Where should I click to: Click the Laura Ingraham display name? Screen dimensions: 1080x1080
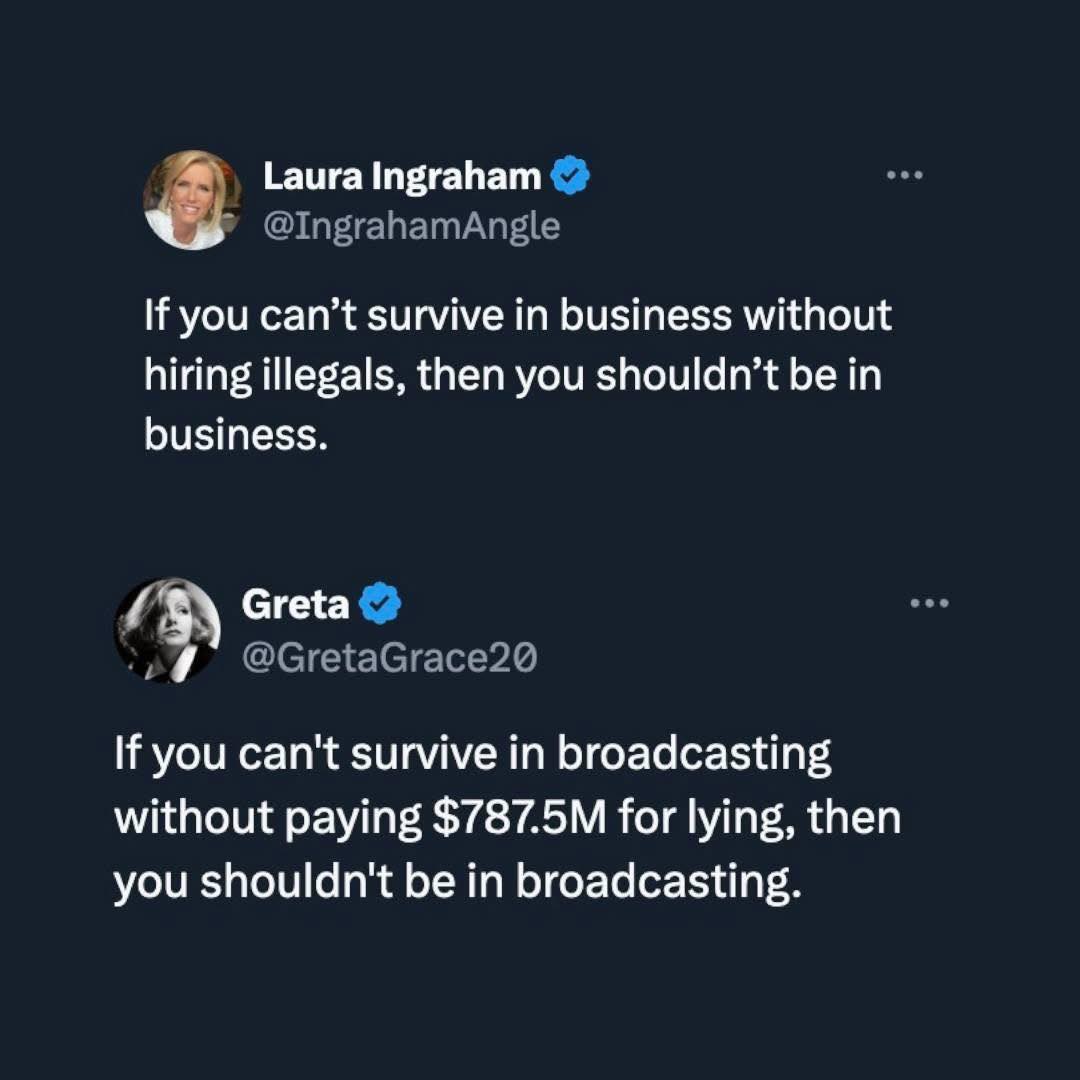coord(401,177)
